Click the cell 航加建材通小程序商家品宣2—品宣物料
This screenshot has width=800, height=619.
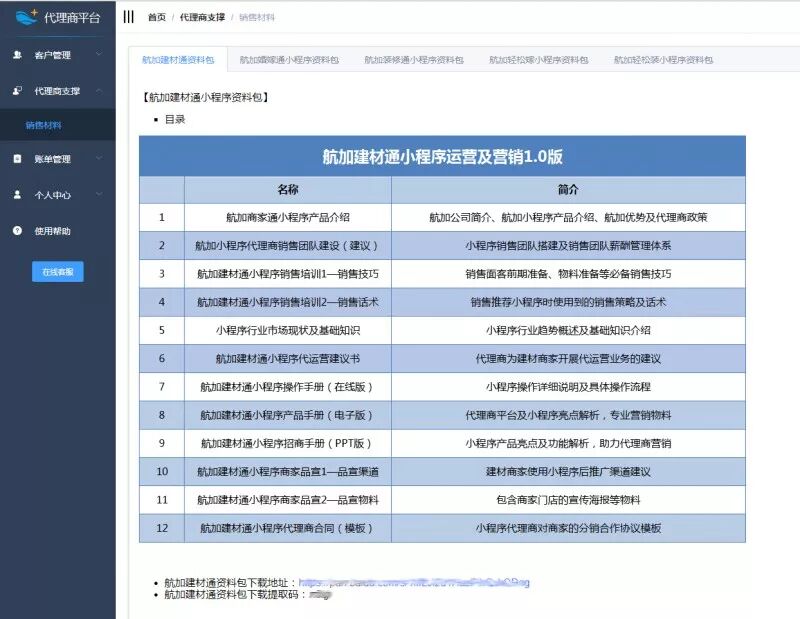(x=288, y=500)
